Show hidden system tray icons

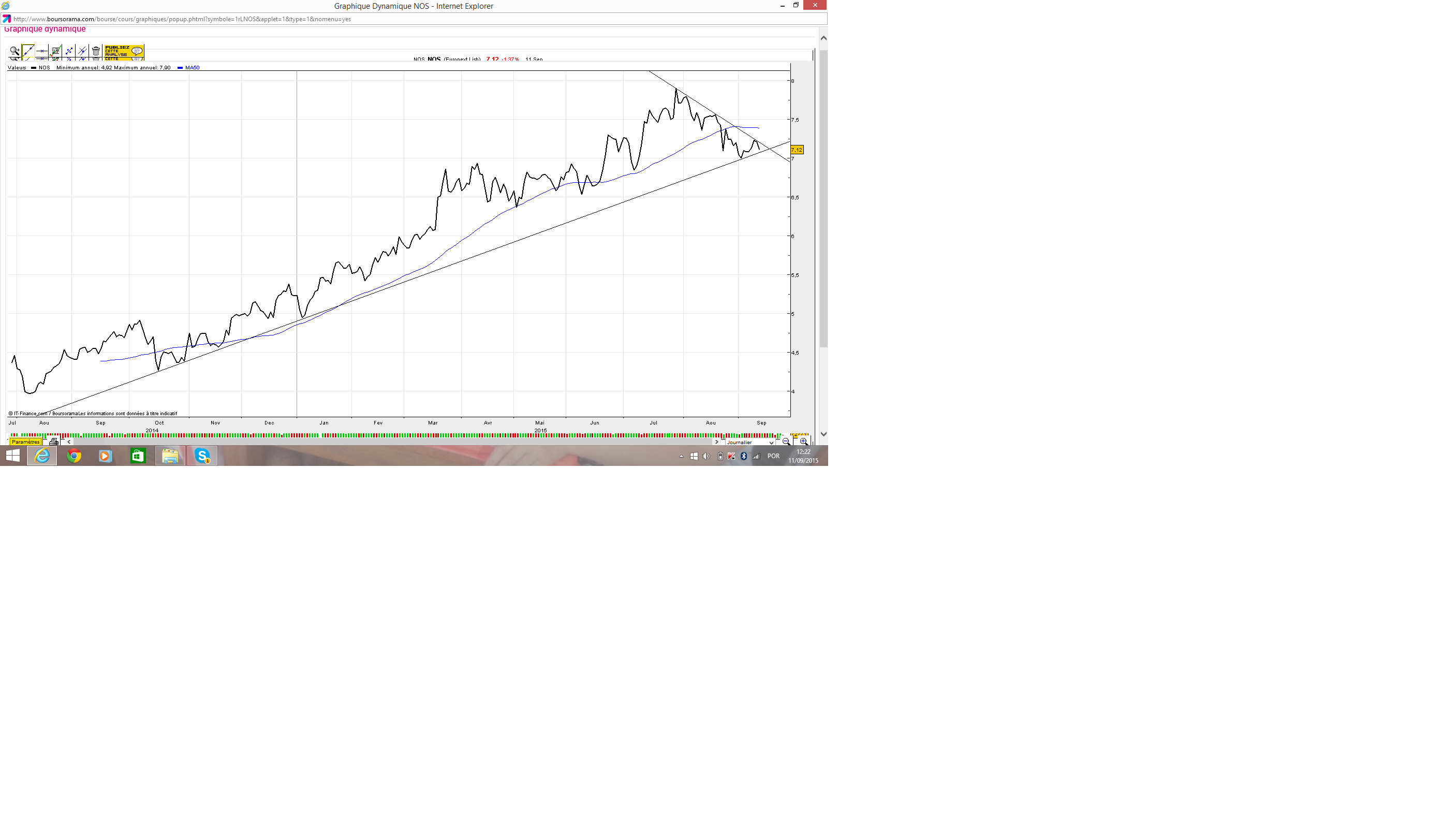point(681,456)
